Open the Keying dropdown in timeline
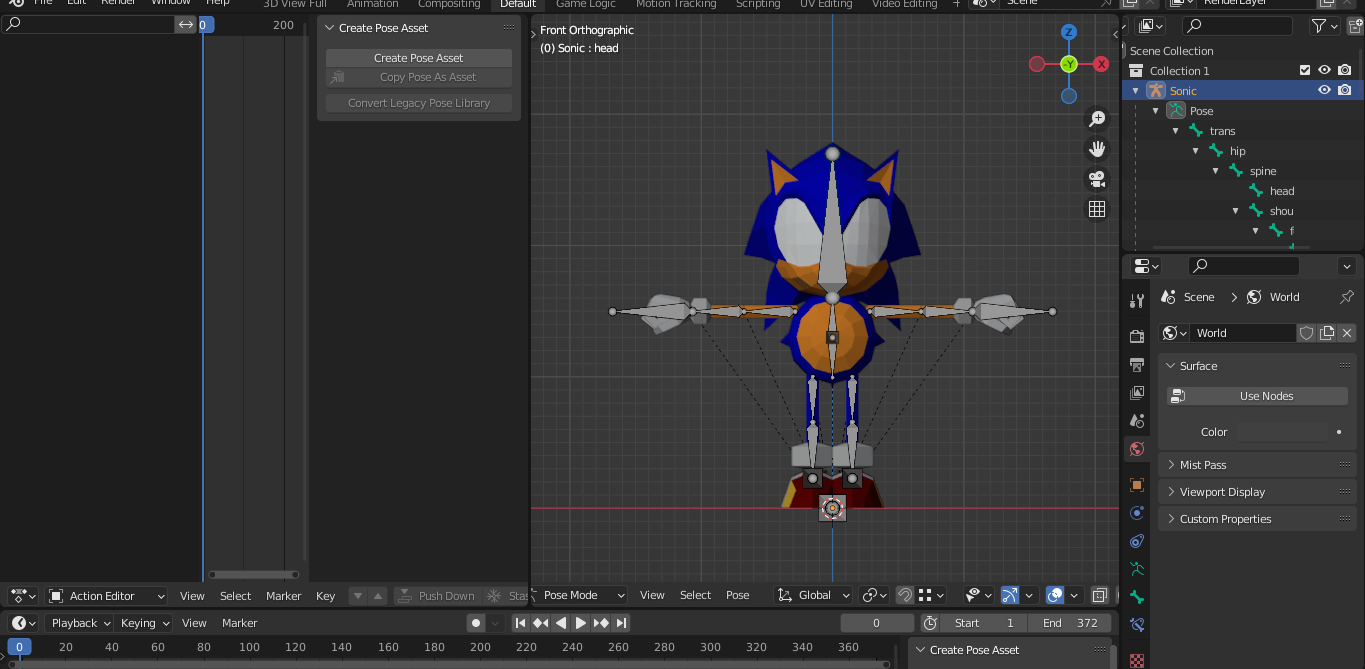 tap(145, 623)
